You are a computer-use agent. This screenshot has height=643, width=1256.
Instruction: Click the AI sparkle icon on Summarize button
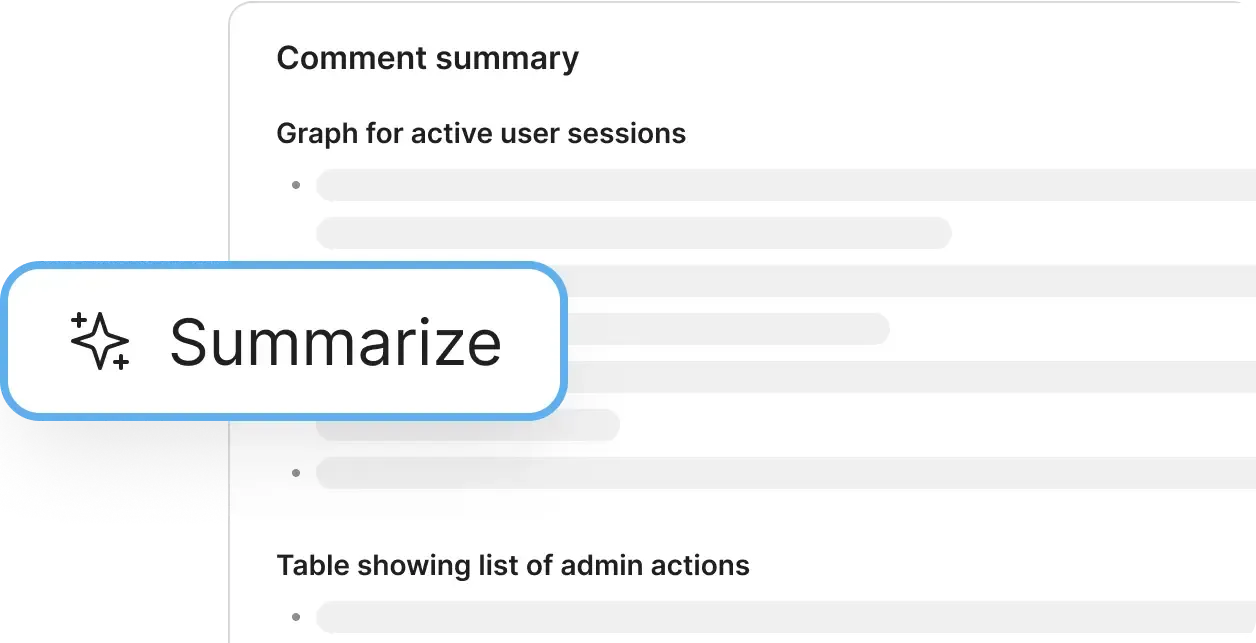[99, 340]
